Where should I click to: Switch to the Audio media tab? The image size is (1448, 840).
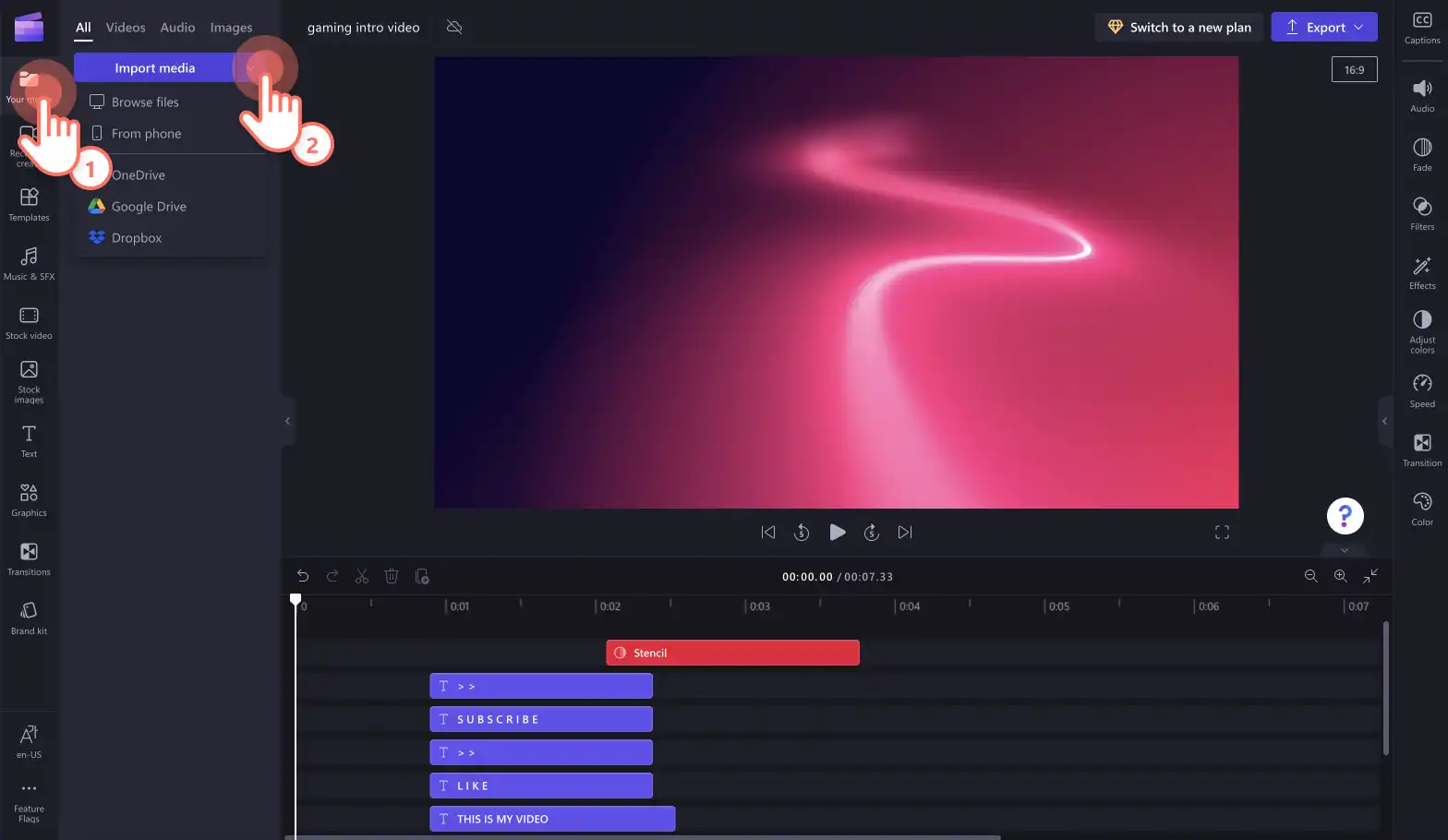(177, 28)
